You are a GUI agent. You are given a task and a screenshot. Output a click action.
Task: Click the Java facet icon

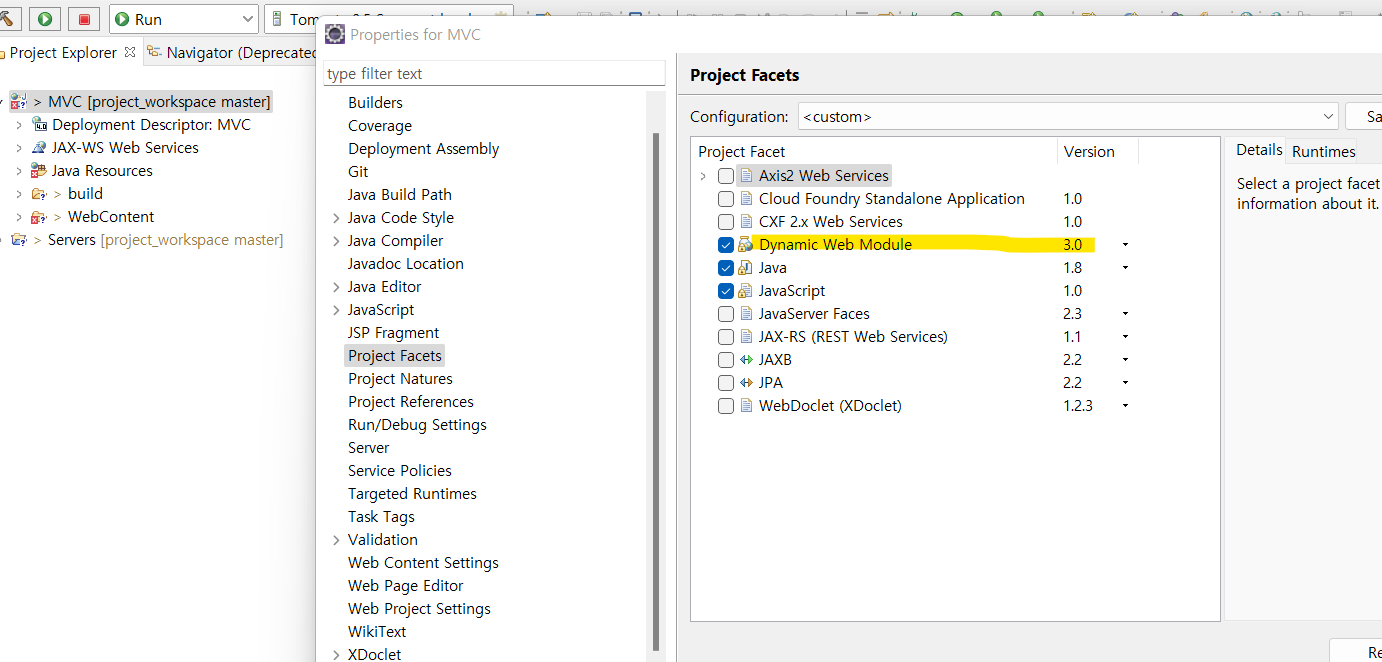746,268
